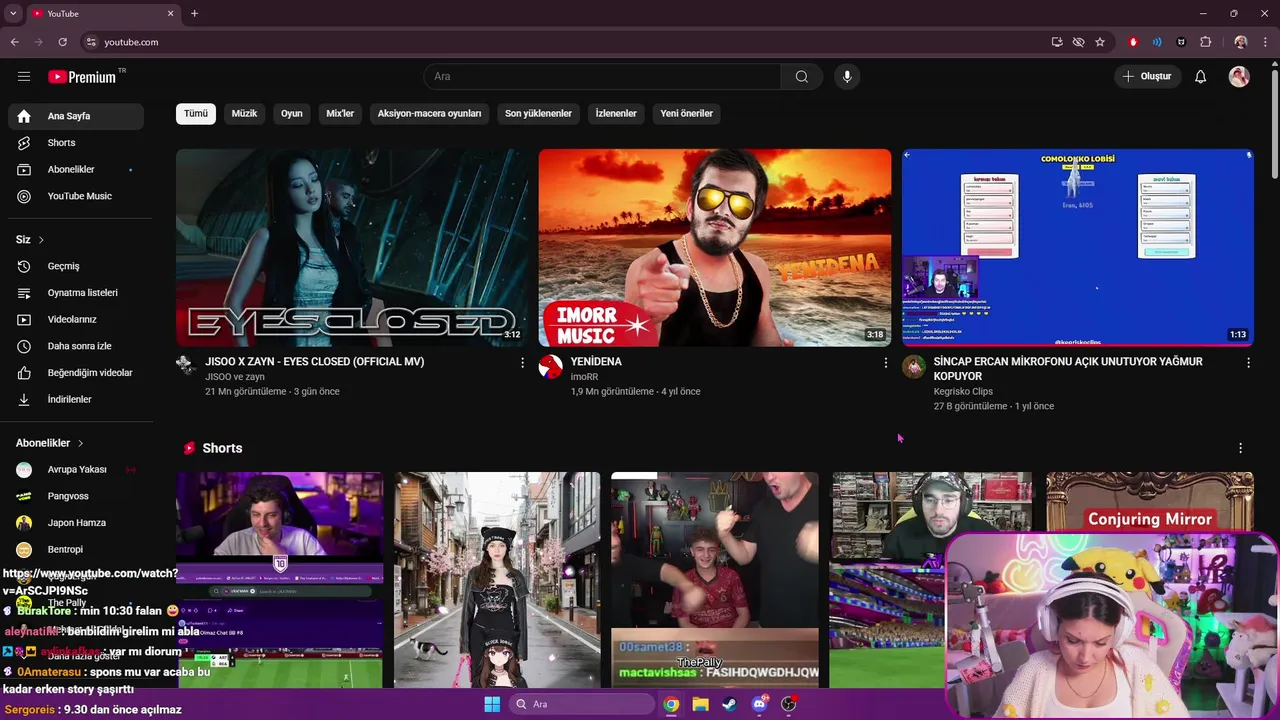
Task: Open the Shorts shelf options menu
Action: (x=1240, y=448)
